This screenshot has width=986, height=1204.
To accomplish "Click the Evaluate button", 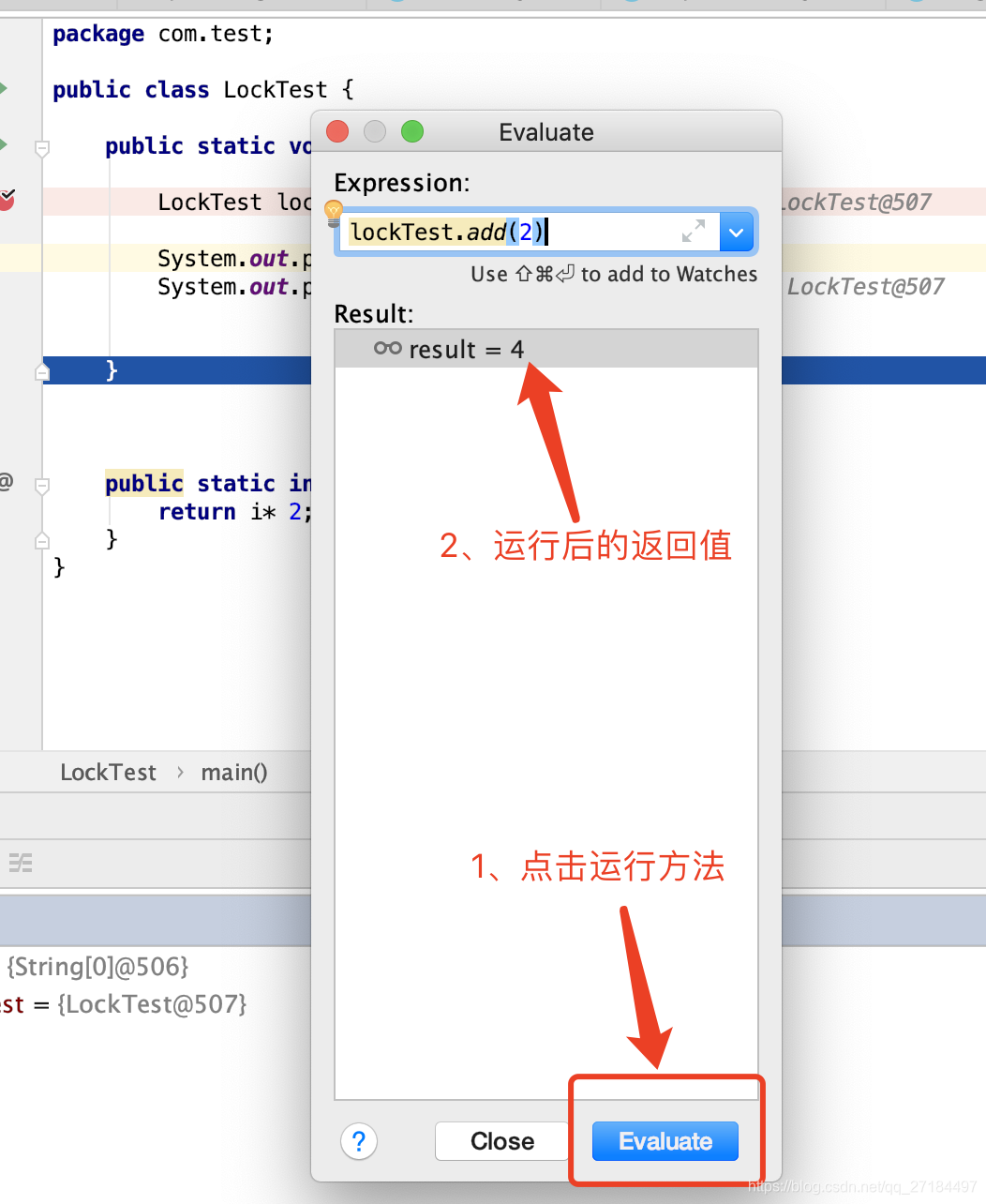I will click(x=665, y=1141).
